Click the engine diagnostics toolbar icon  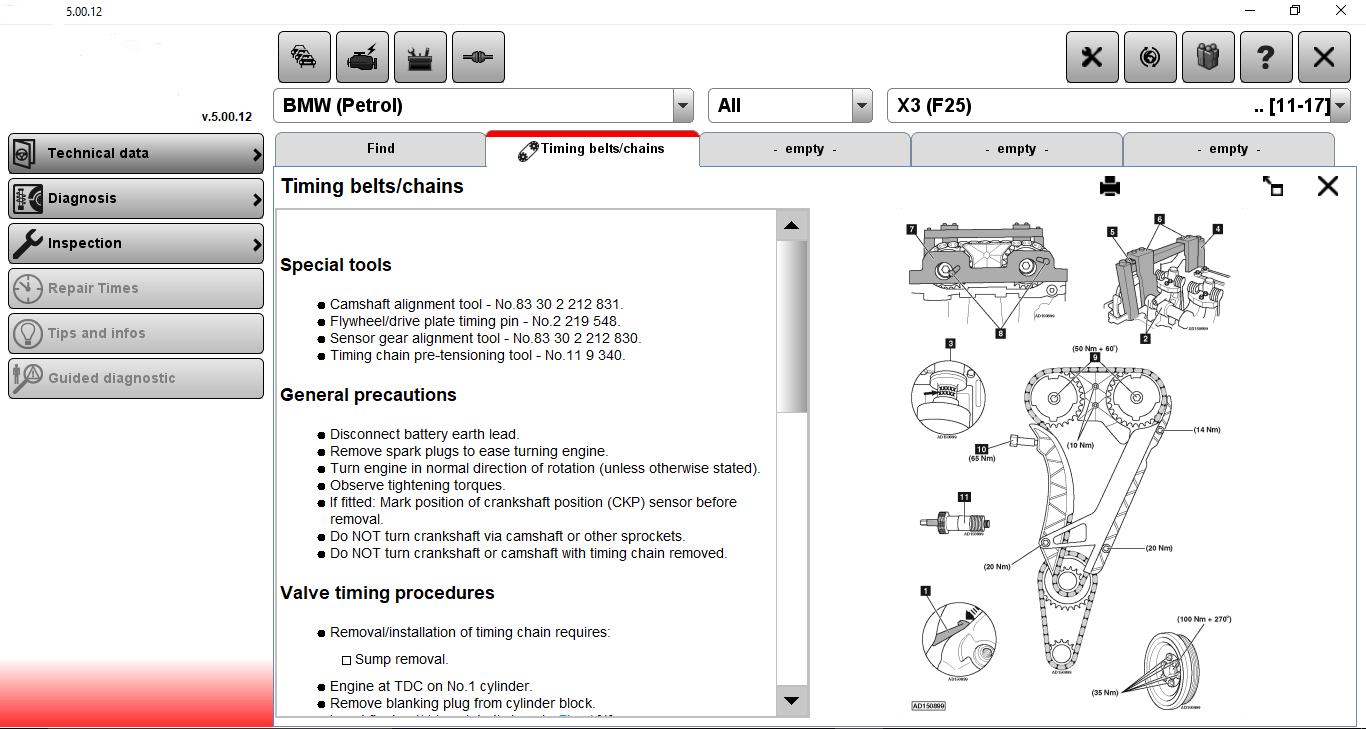click(x=362, y=57)
